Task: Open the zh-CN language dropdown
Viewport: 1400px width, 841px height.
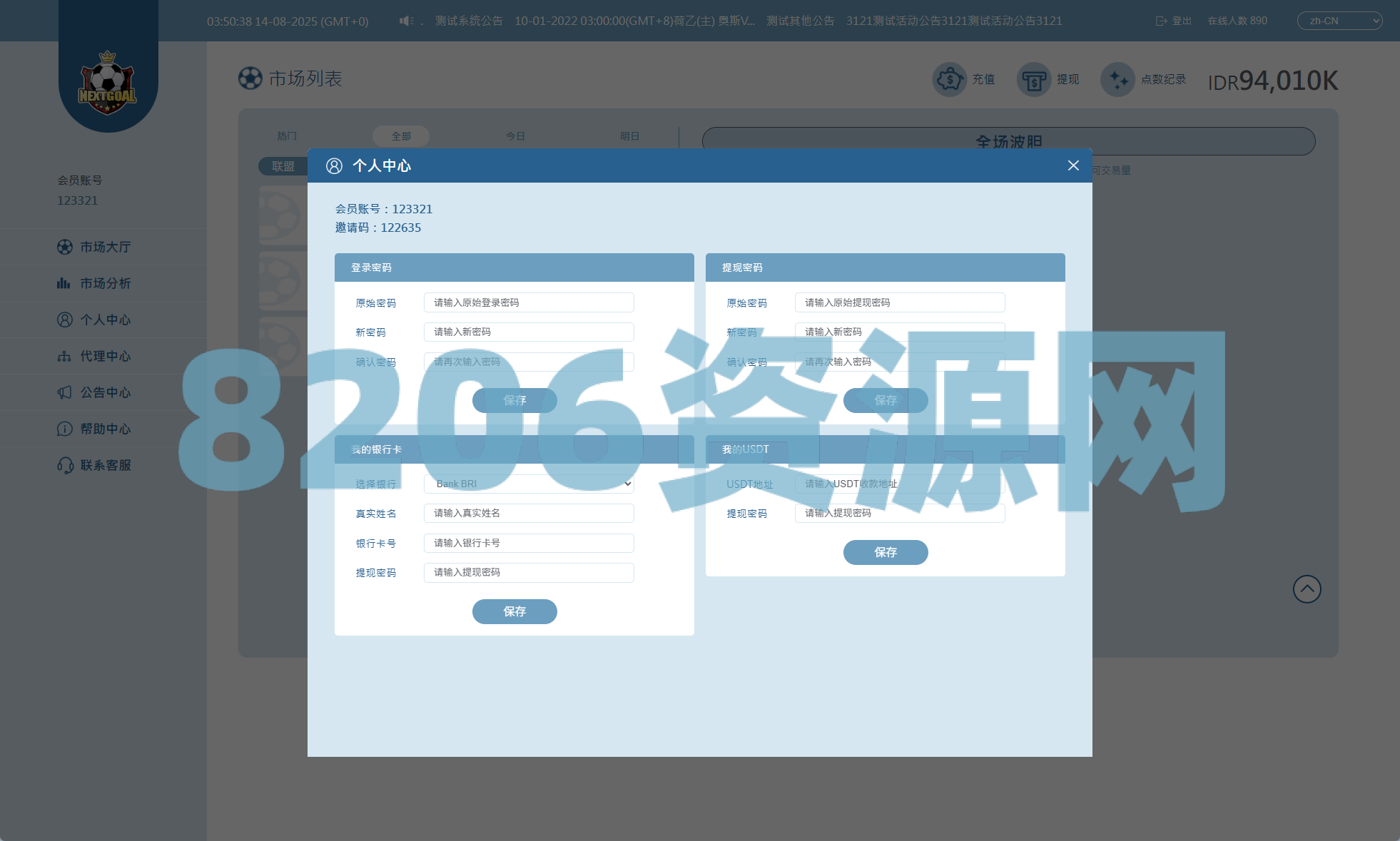Action: click(1339, 21)
